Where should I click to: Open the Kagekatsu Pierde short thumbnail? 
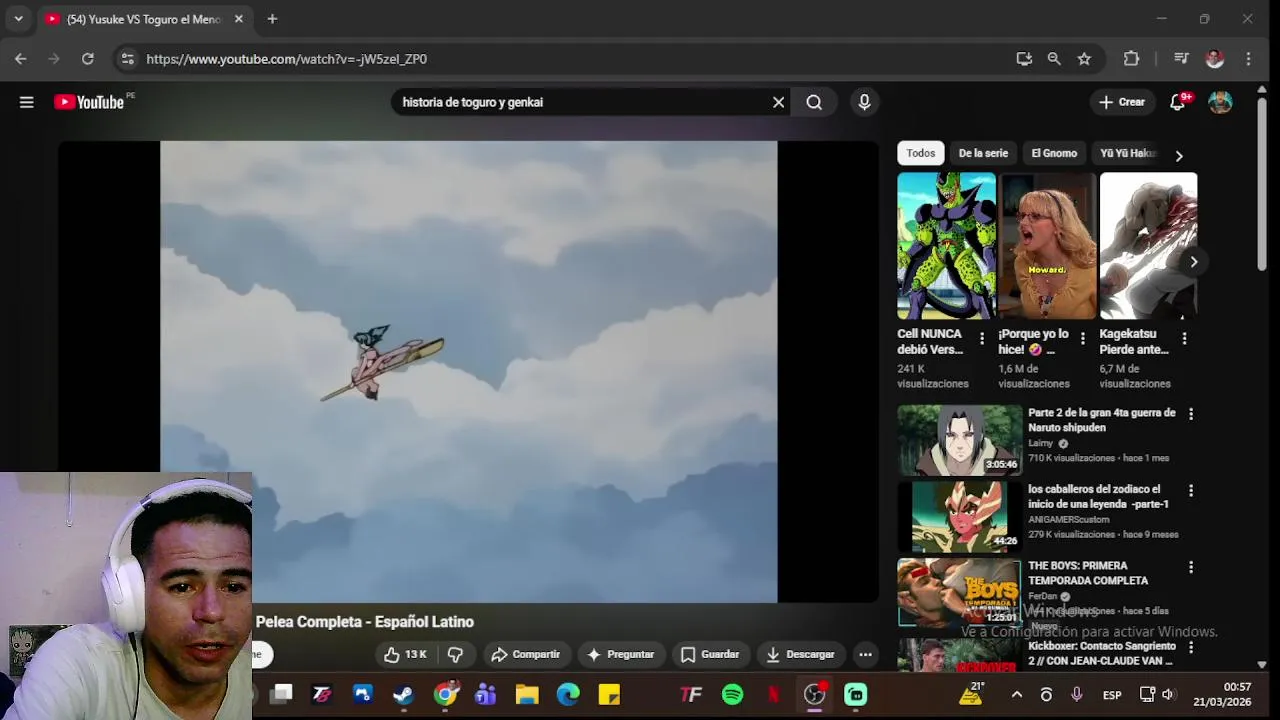point(1148,246)
